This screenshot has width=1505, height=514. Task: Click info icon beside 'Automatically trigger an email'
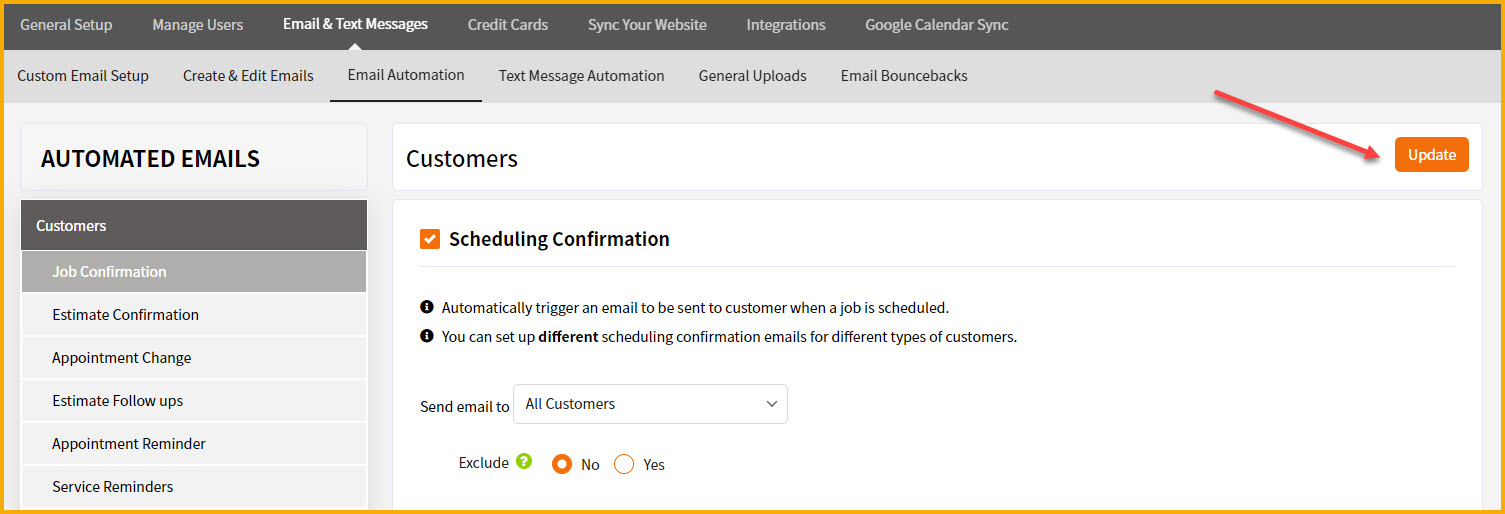[x=427, y=307]
